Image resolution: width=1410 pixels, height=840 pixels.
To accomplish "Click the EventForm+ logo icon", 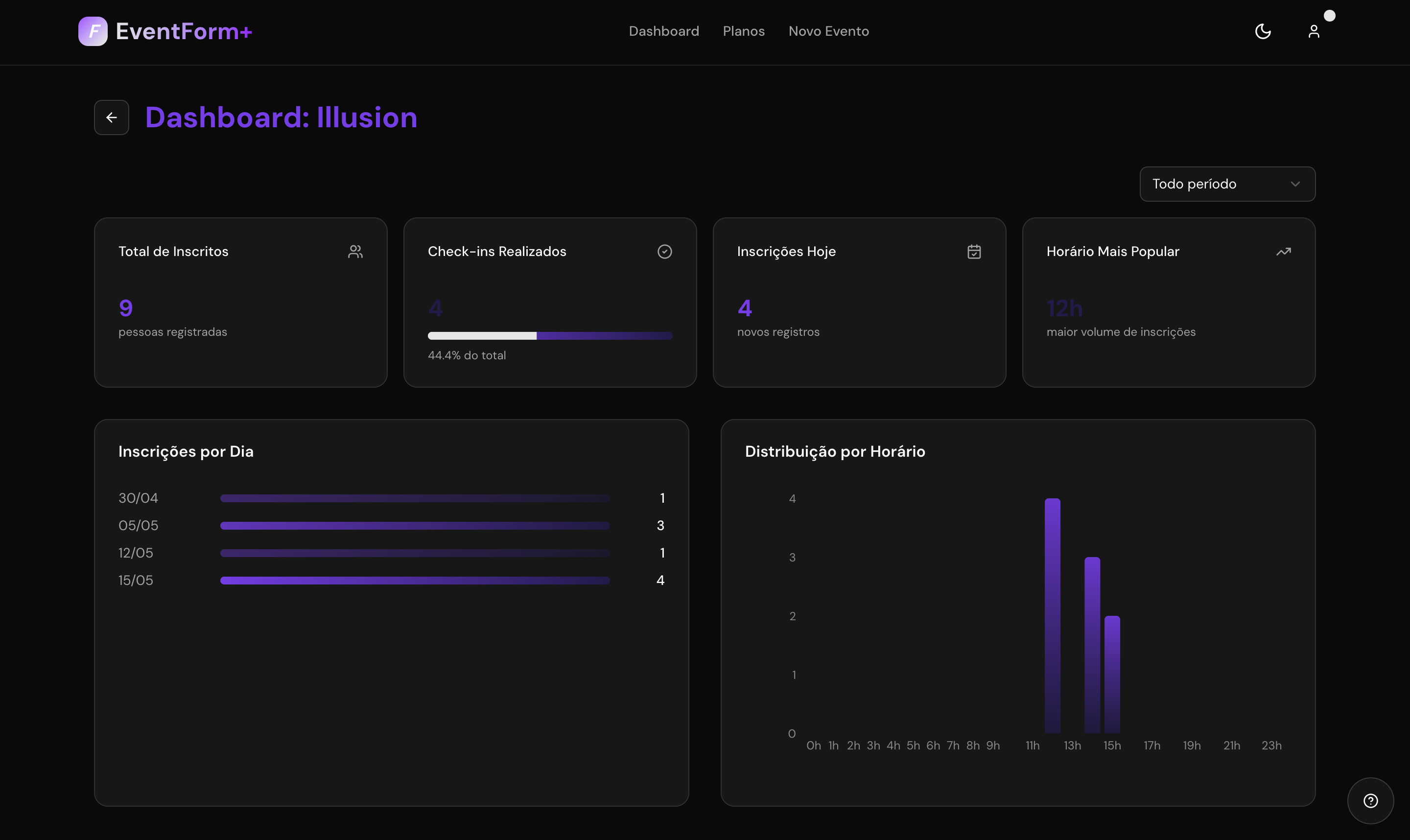I will click(93, 31).
